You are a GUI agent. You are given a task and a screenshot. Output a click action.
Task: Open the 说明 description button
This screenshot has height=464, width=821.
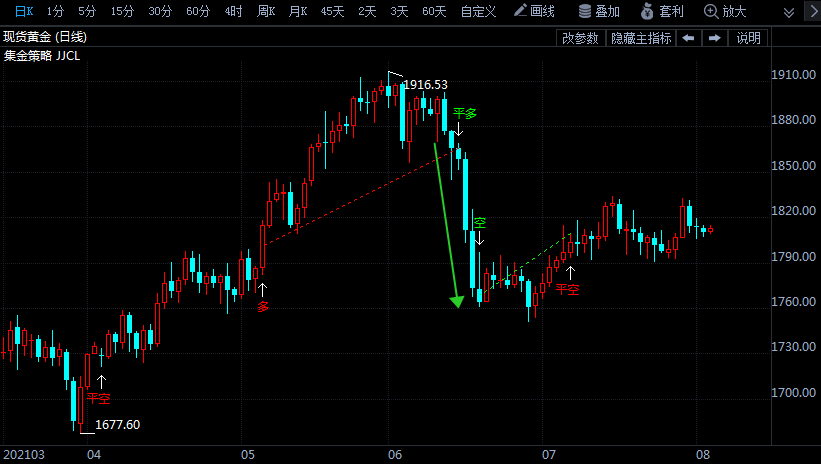point(748,38)
